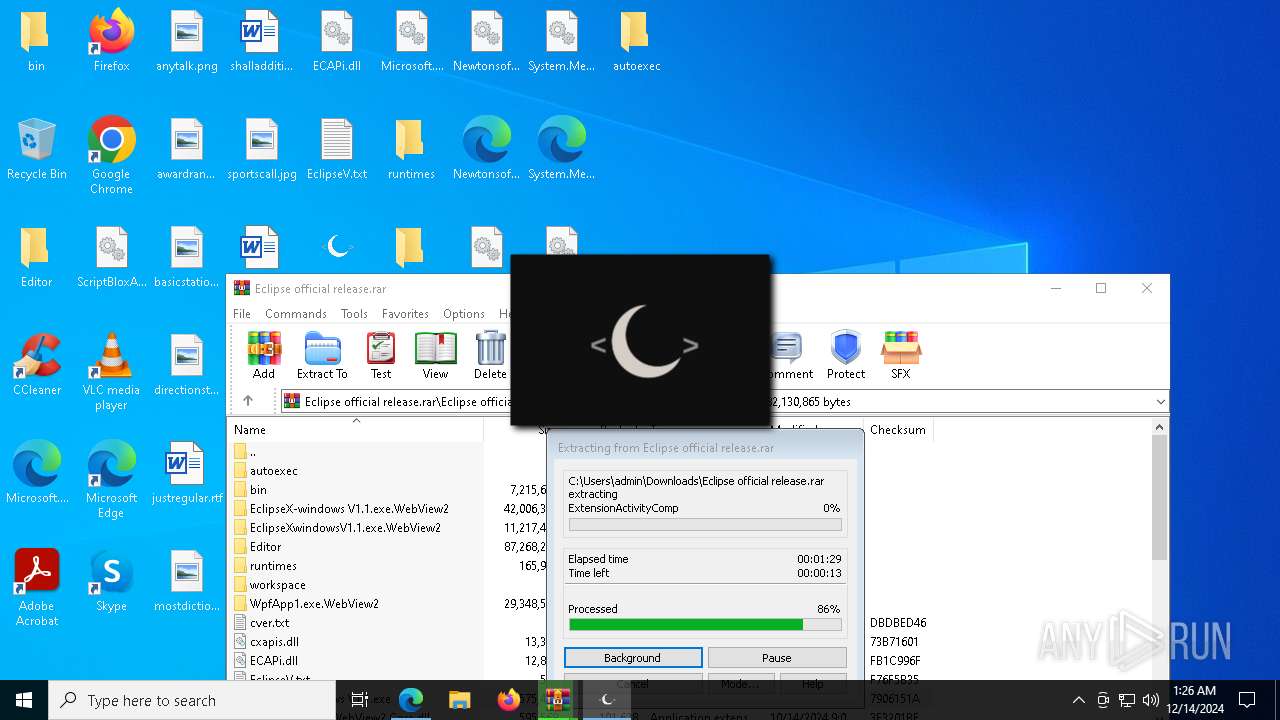Click the taskbar search box

point(192,700)
